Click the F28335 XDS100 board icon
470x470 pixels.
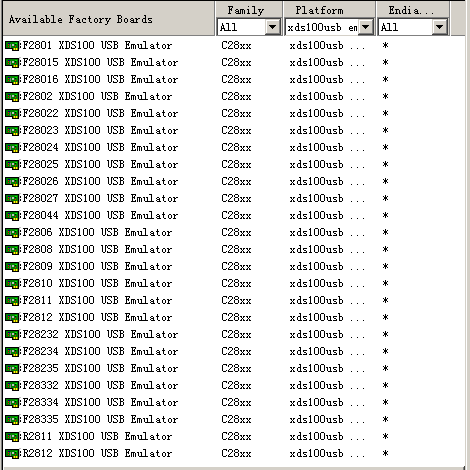coord(12,419)
